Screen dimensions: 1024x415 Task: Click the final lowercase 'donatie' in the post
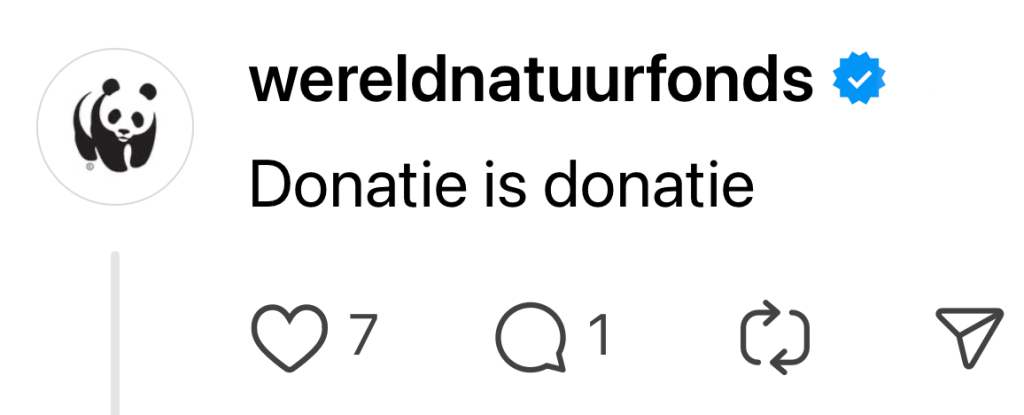649,184
